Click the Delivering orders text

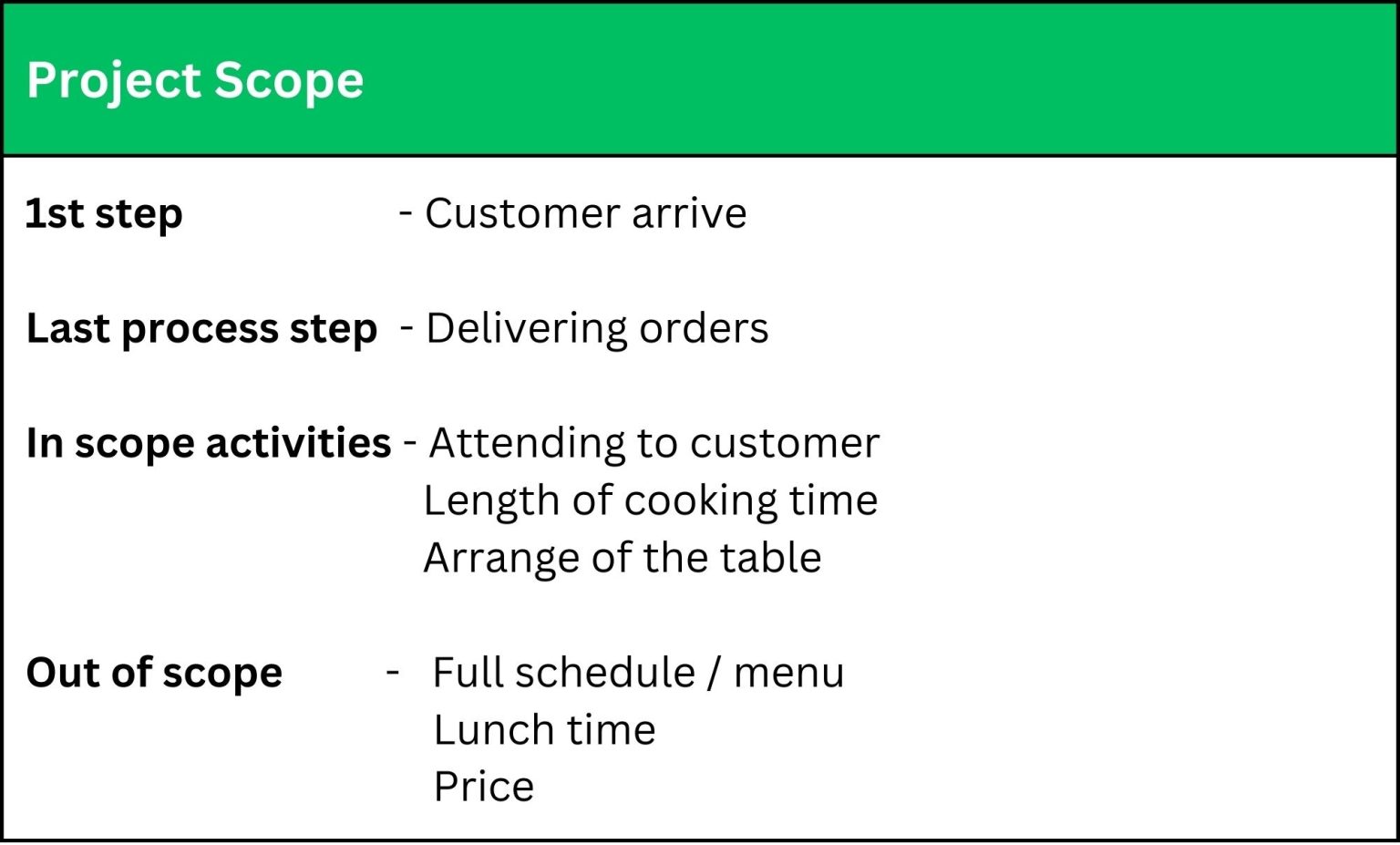click(x=597, y=329)
